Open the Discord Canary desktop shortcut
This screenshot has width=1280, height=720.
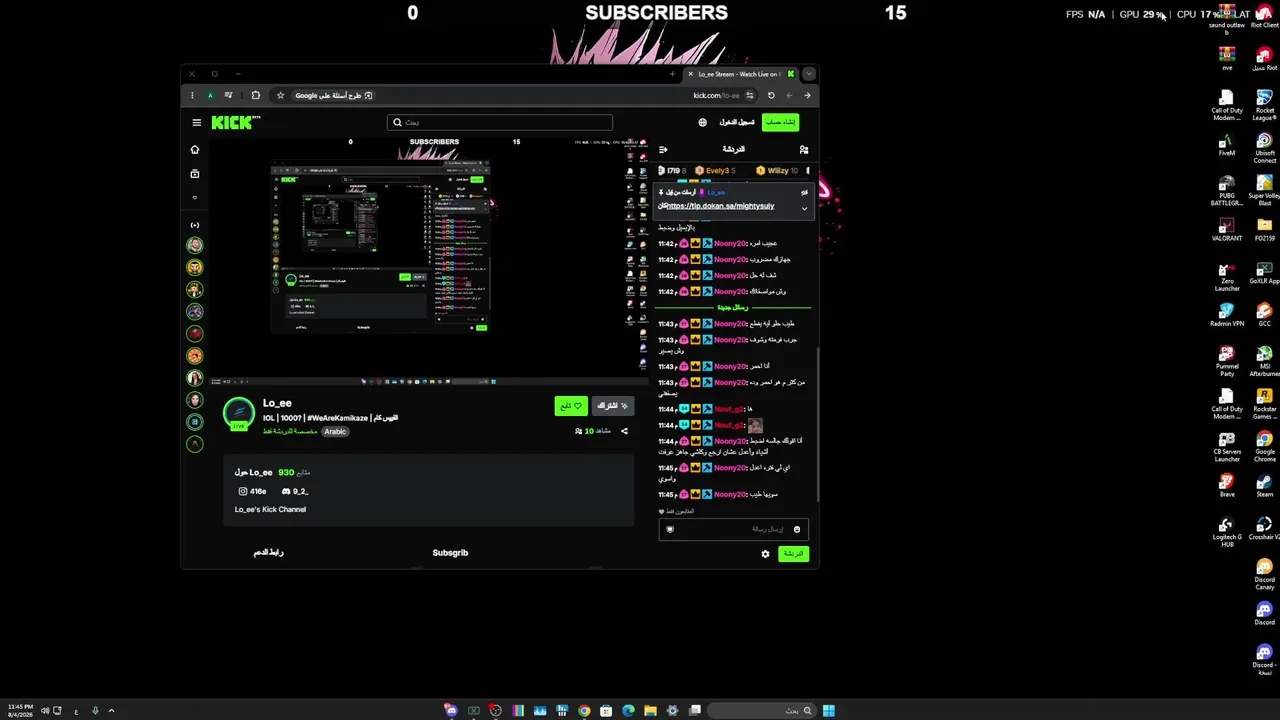[1264, 573]
